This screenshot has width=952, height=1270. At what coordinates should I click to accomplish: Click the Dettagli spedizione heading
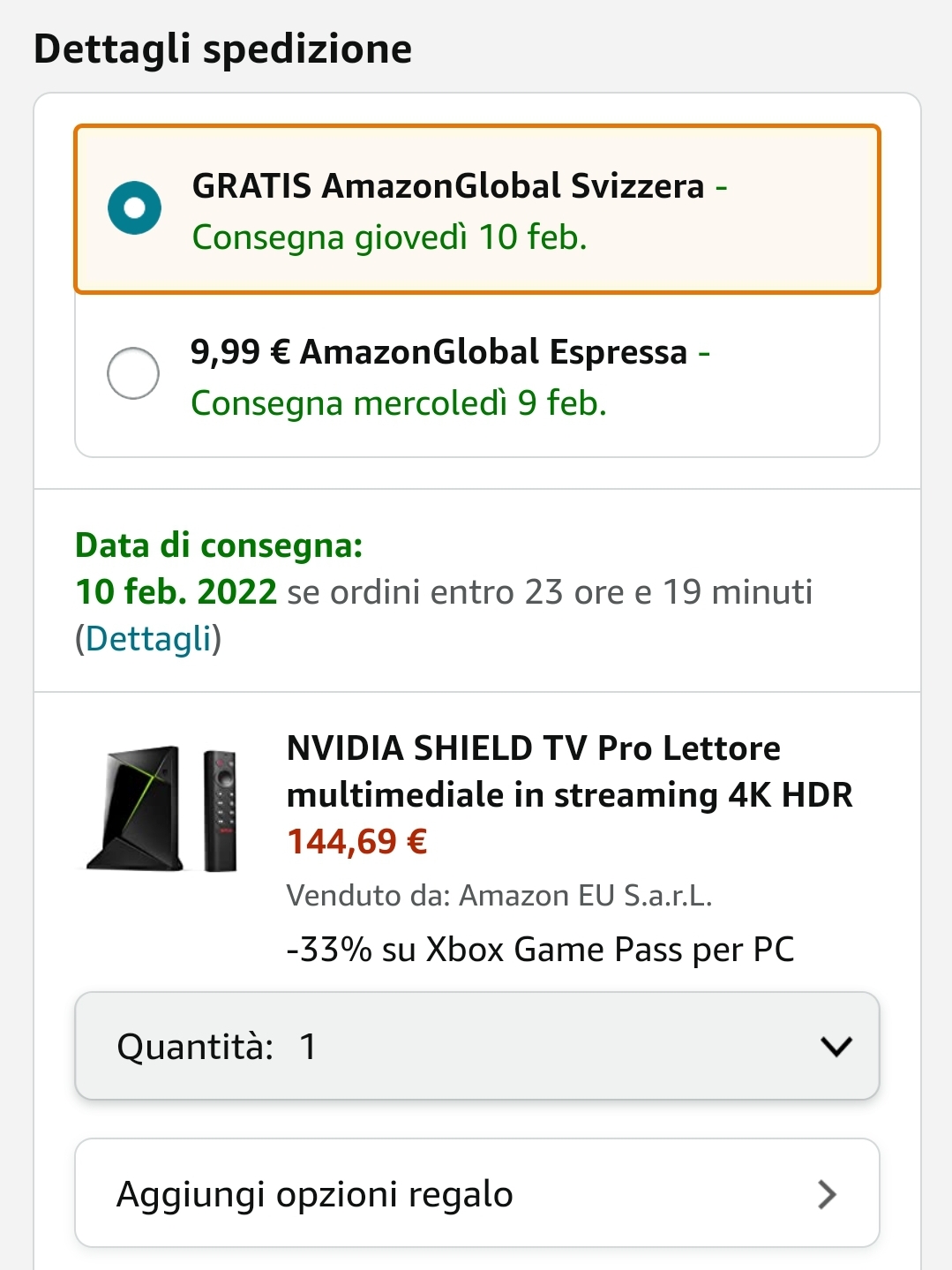[222, 49]
